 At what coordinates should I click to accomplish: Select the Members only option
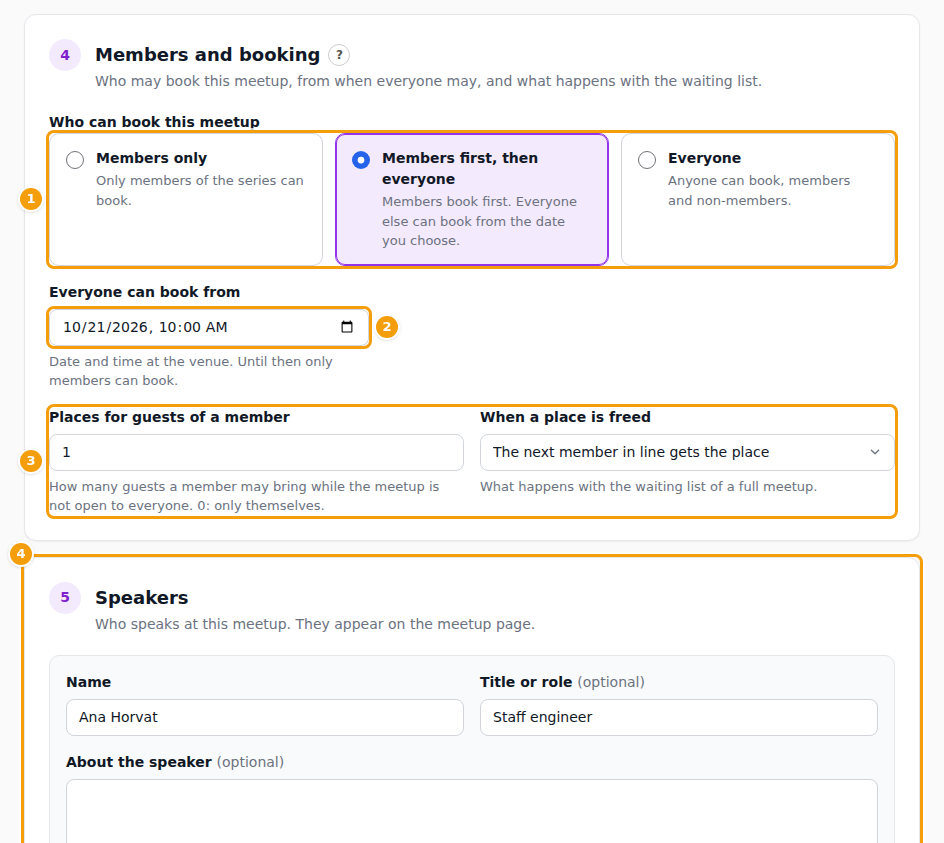(x=186, y=199)
